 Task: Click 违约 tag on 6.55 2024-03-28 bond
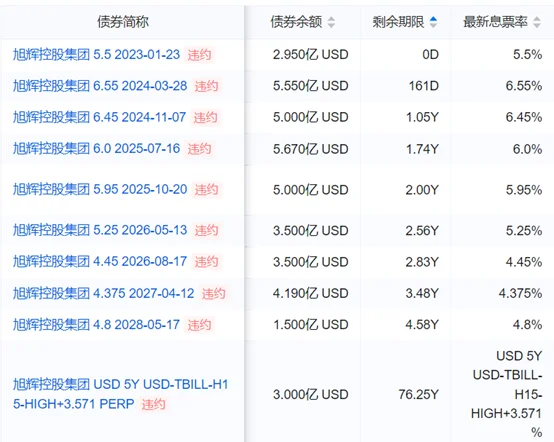pyautogui.click(x=206, y=86)
